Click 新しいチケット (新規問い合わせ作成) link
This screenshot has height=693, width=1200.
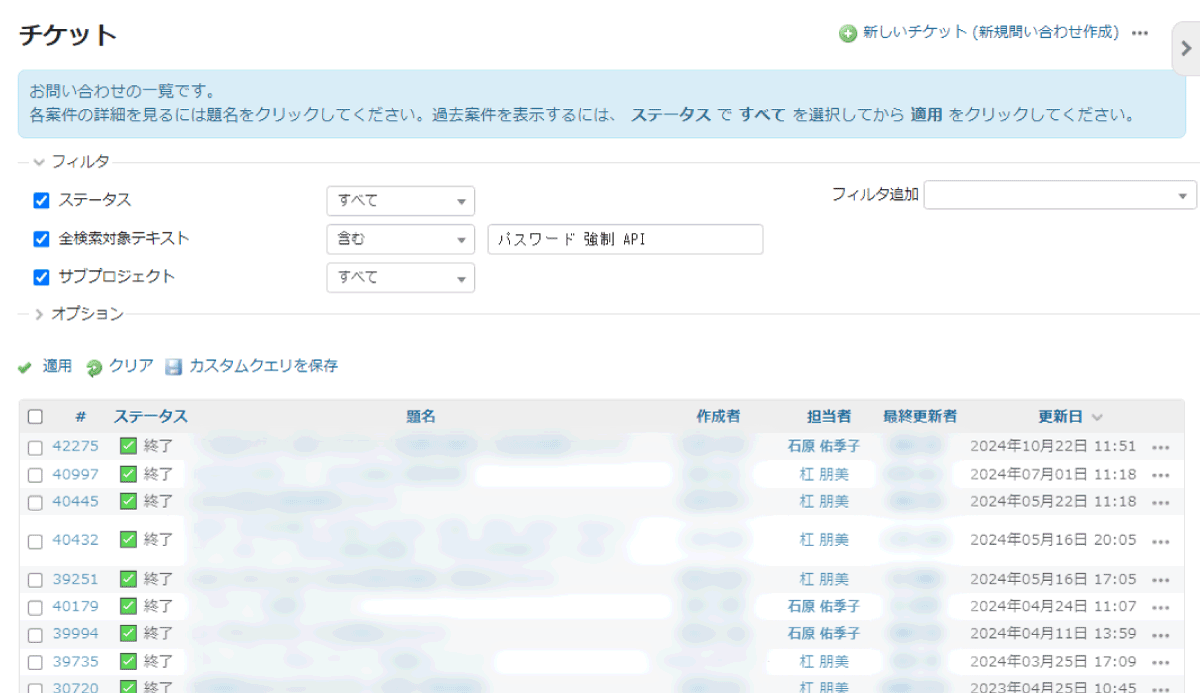(990, 33)
